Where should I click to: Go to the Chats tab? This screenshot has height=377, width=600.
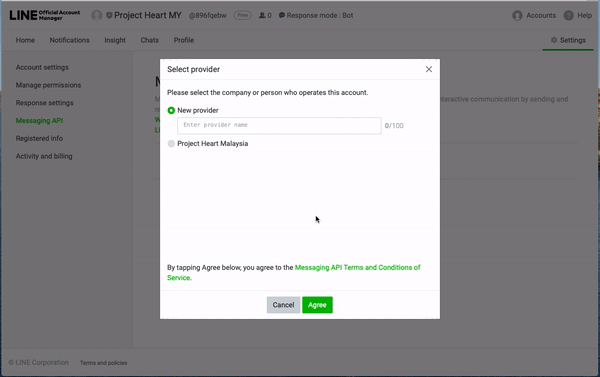click(149, 40)
